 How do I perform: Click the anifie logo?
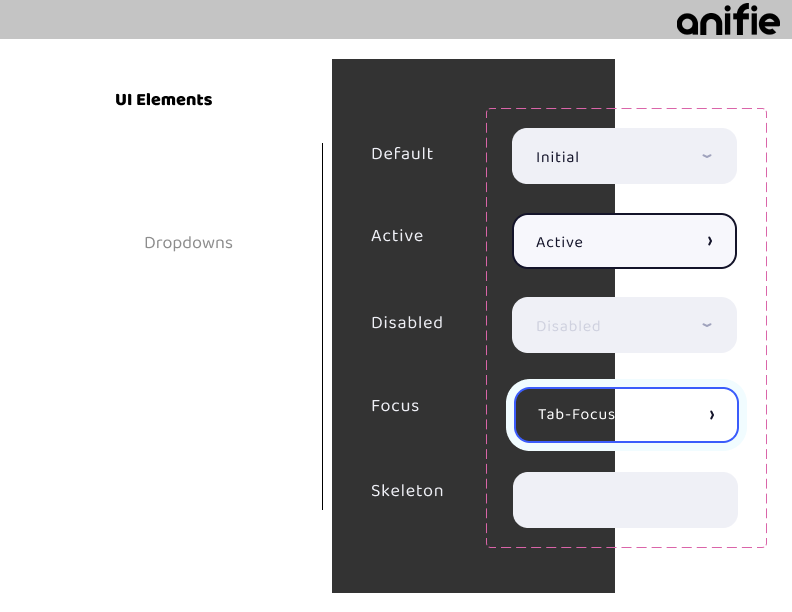pos(728,20)
